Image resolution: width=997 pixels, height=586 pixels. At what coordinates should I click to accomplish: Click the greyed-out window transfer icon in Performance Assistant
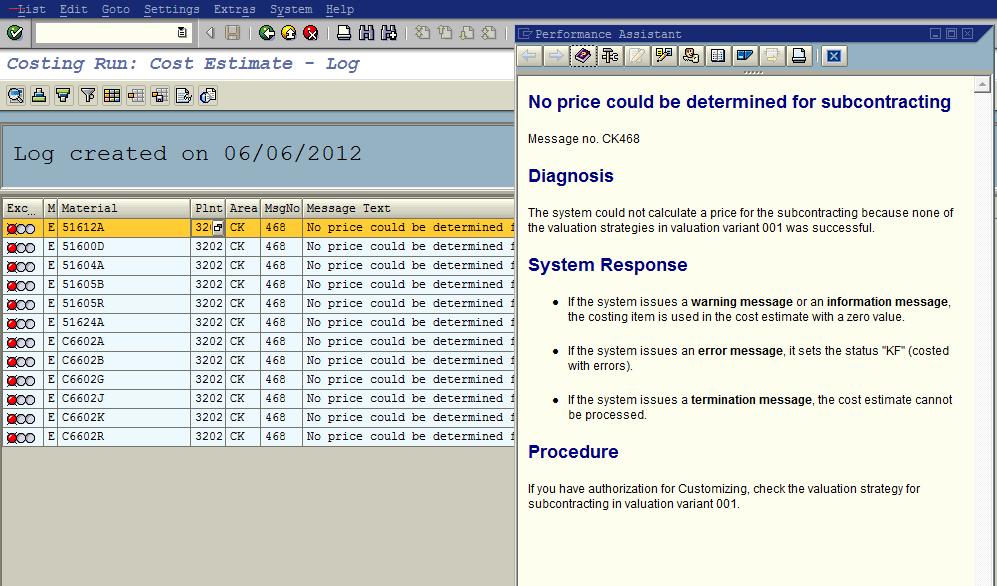(x=772, y=56)
